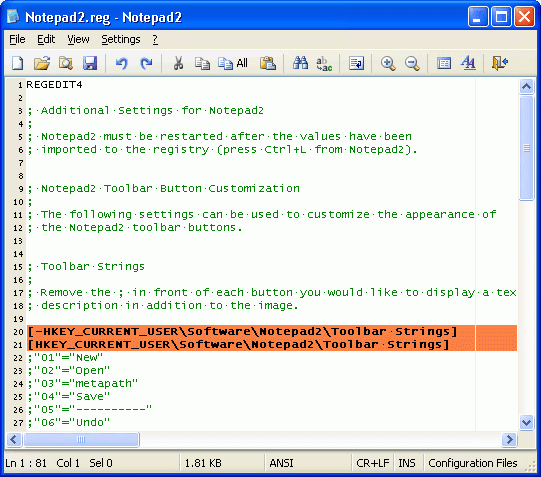Toggle word wrap toolbar icon
This screenshot has width=541, height=477.
(356, 63)
